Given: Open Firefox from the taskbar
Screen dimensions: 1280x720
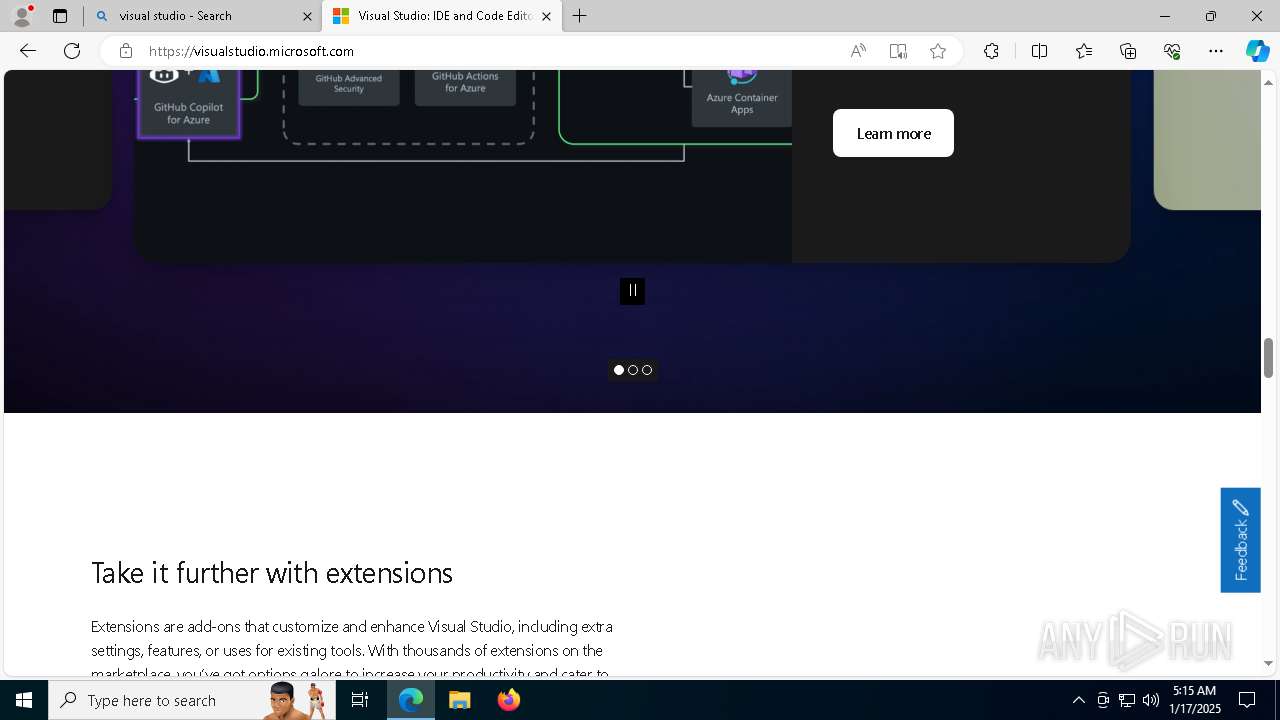Looking at the screenshot, I should [x=508, y=700].
